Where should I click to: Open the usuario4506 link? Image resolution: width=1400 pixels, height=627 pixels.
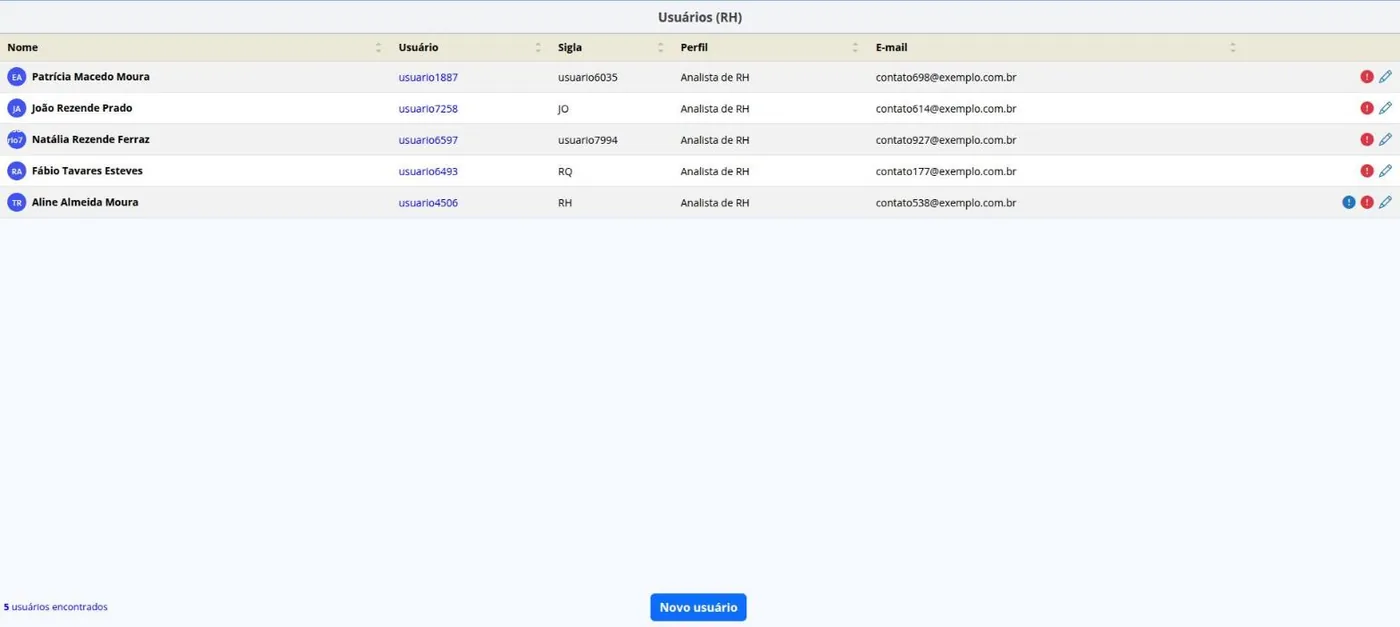pyautogui.click(x=428, y=202)
